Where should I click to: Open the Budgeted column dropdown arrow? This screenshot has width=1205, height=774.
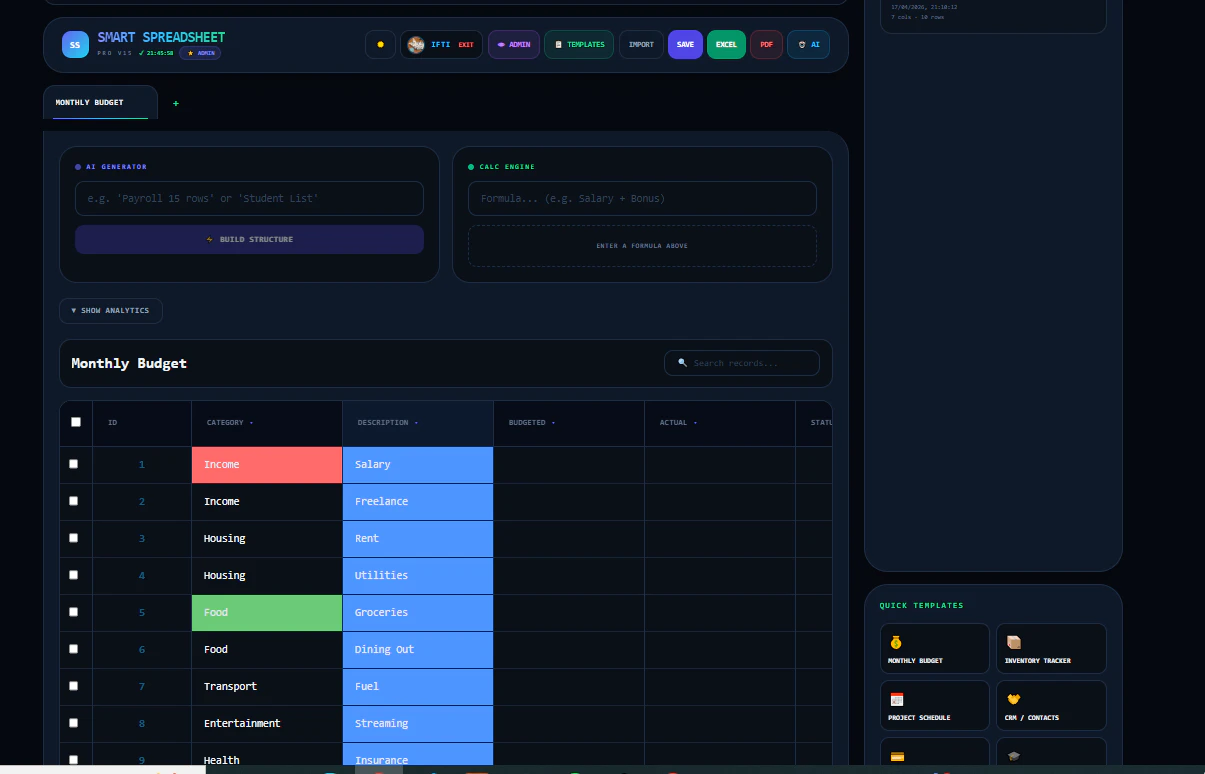(x=553, y=423)
